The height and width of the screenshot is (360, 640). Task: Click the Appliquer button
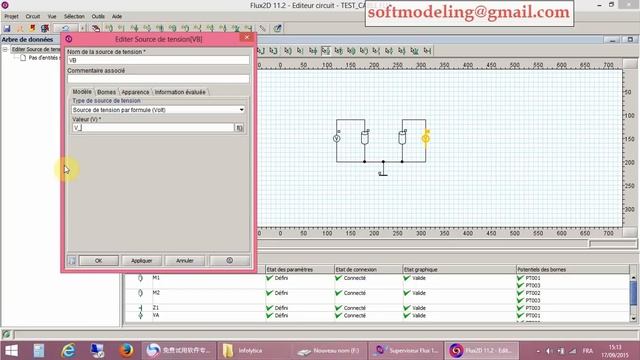[x=142, y=260]
